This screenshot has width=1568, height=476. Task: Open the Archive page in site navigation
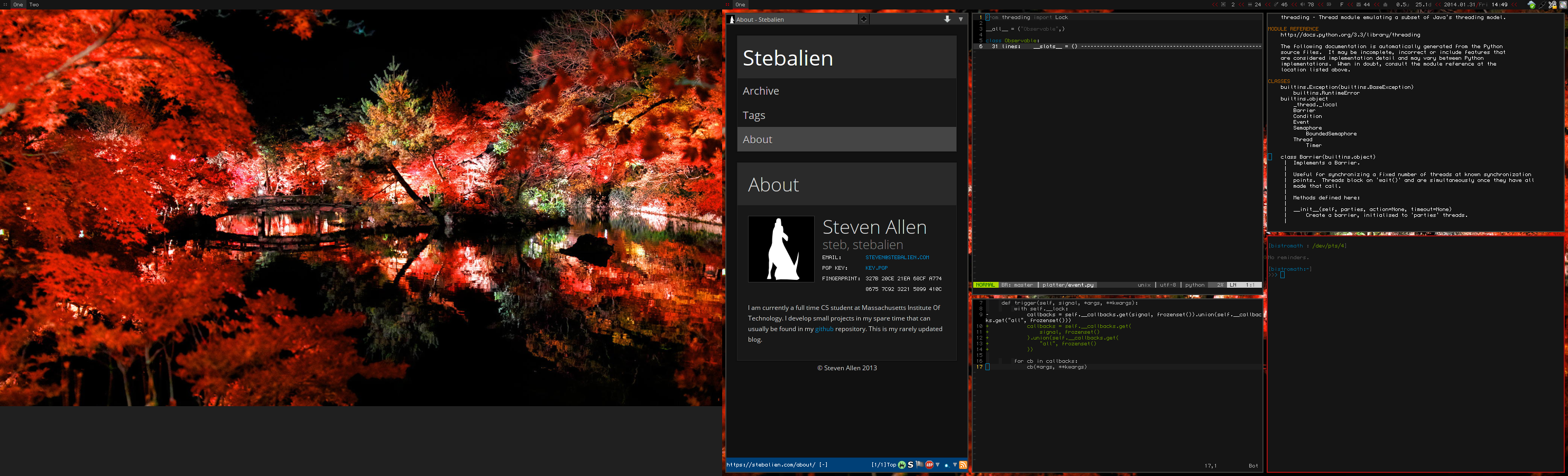point(761,90)
